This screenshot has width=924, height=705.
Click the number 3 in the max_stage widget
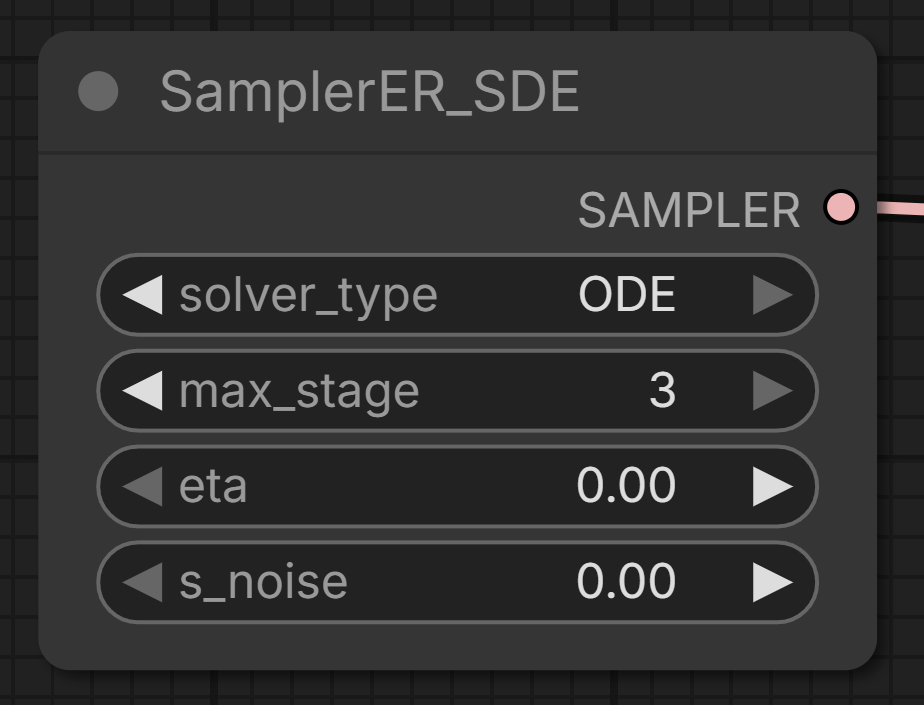662,390
